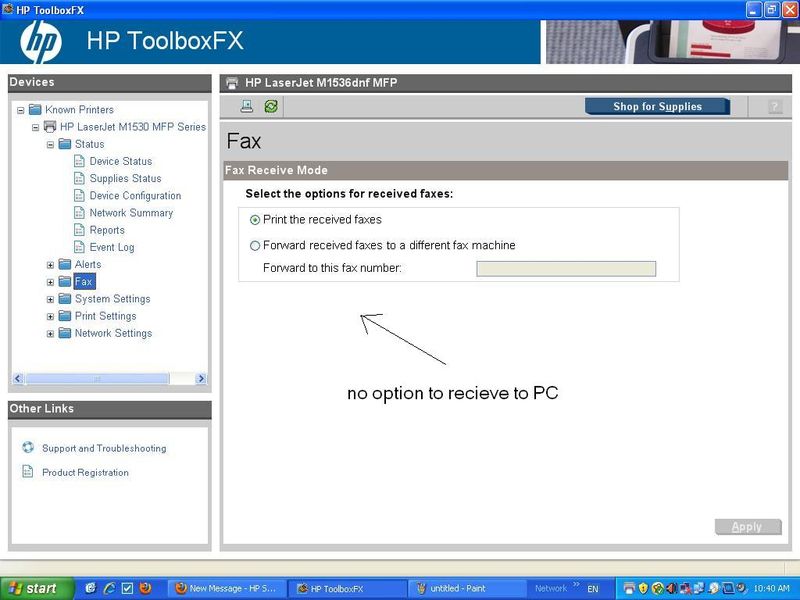Click the Apply button

coord(748,527)
